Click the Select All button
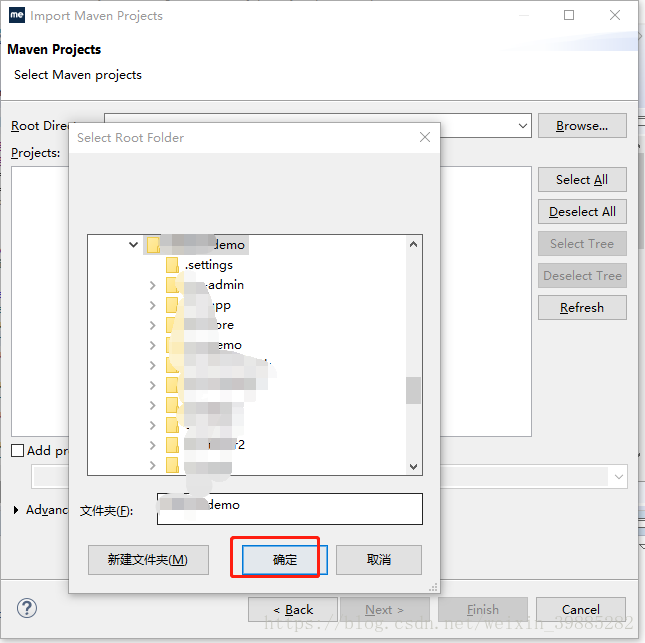The height and width of the screenshot is (643, 645). pyautogui.click(x=582, y=179)
